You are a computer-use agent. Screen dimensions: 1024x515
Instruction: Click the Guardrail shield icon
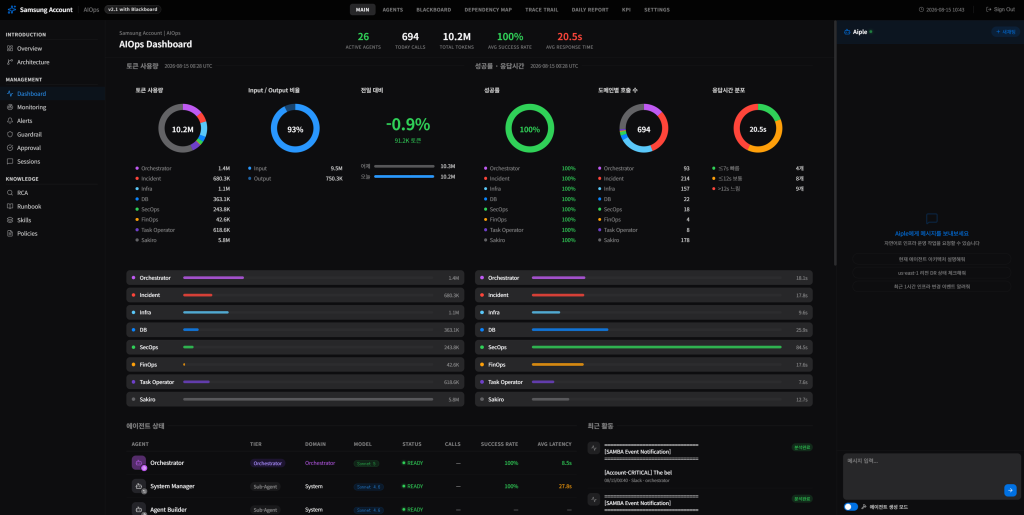point(10,134)
